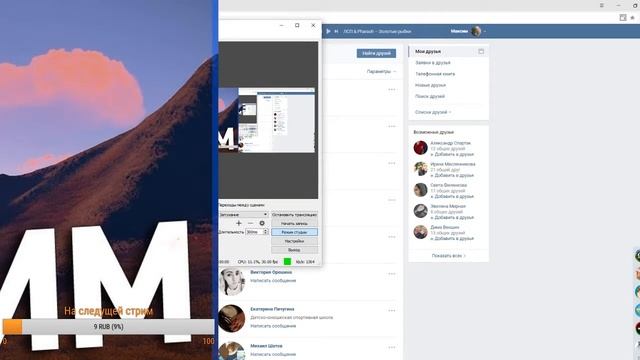Screen dimensions: 640x360
Task: Click the next track icon in VK header
Action: click(336, 31)
